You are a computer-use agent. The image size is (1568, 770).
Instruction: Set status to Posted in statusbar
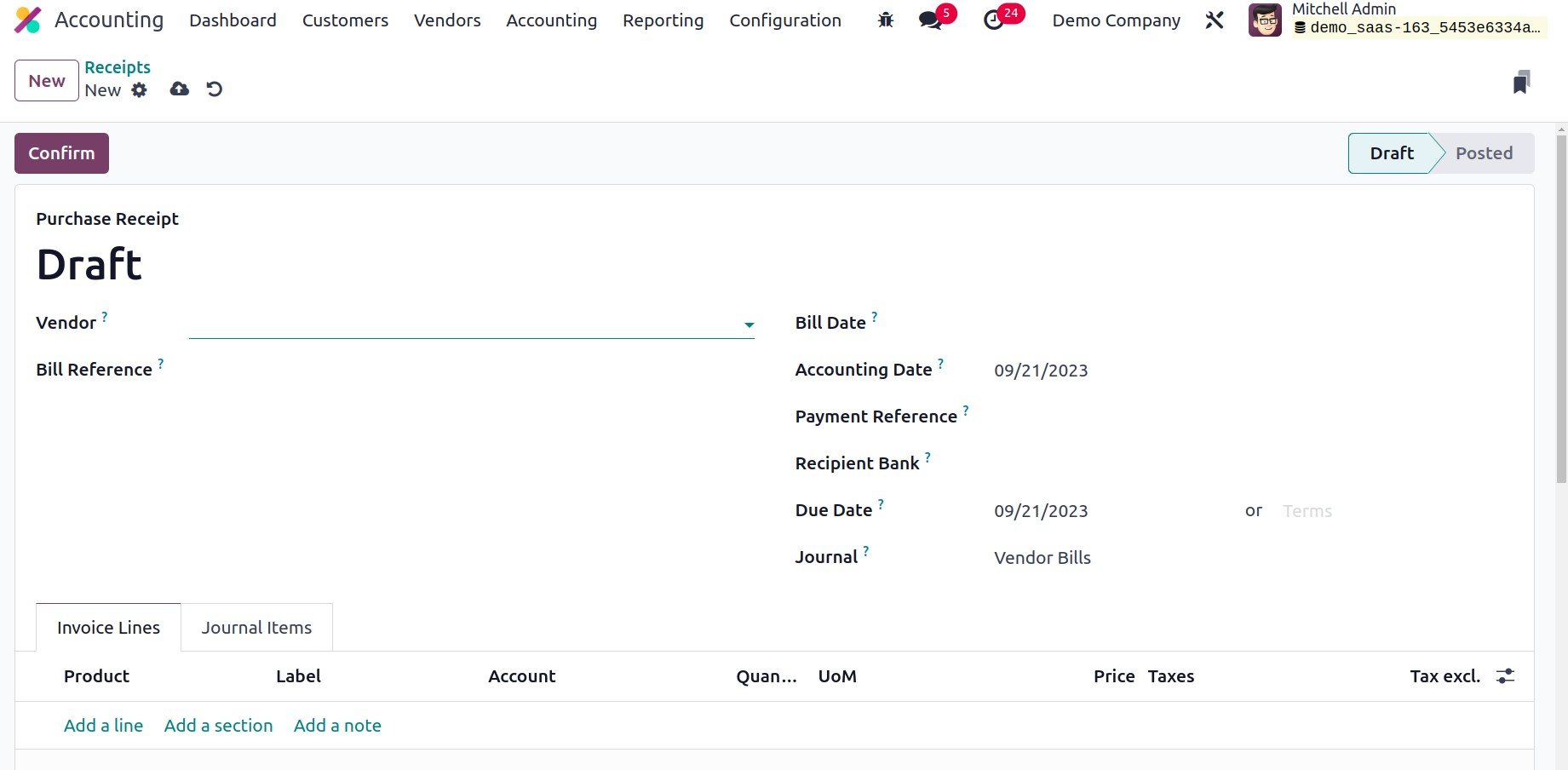(x=1484, y=153)
